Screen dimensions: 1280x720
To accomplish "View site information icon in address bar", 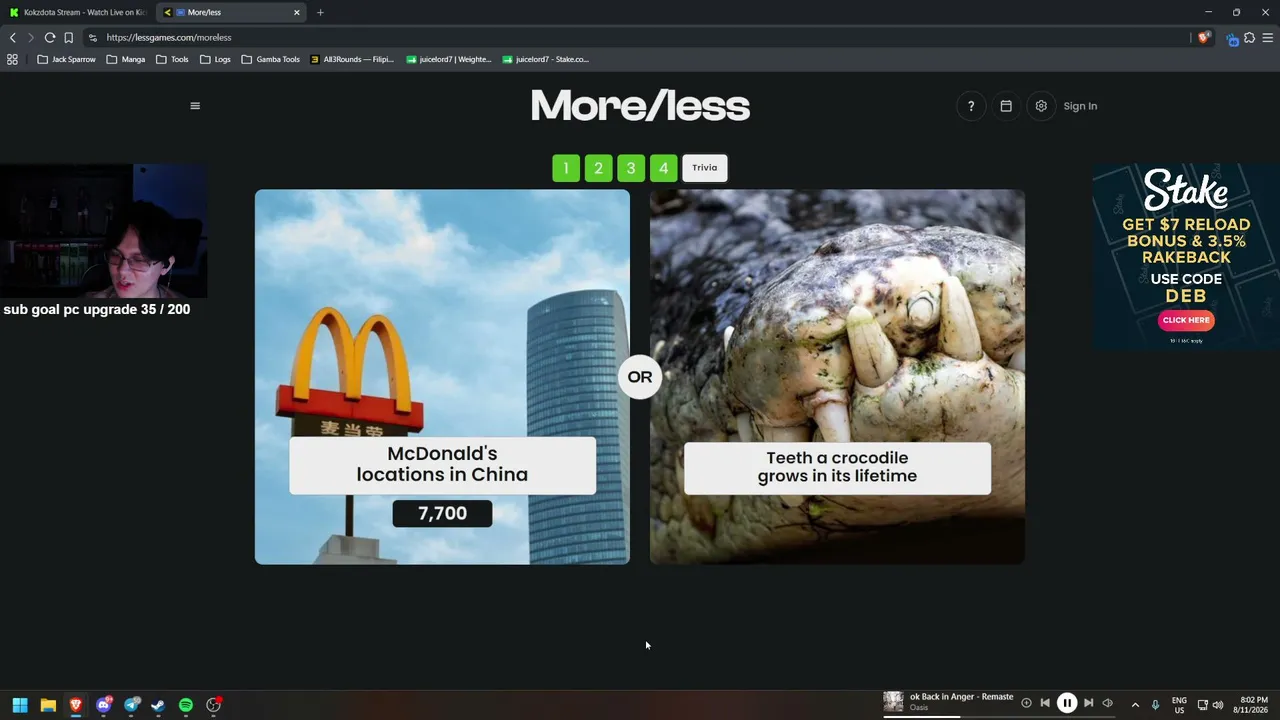I will 93,37.
